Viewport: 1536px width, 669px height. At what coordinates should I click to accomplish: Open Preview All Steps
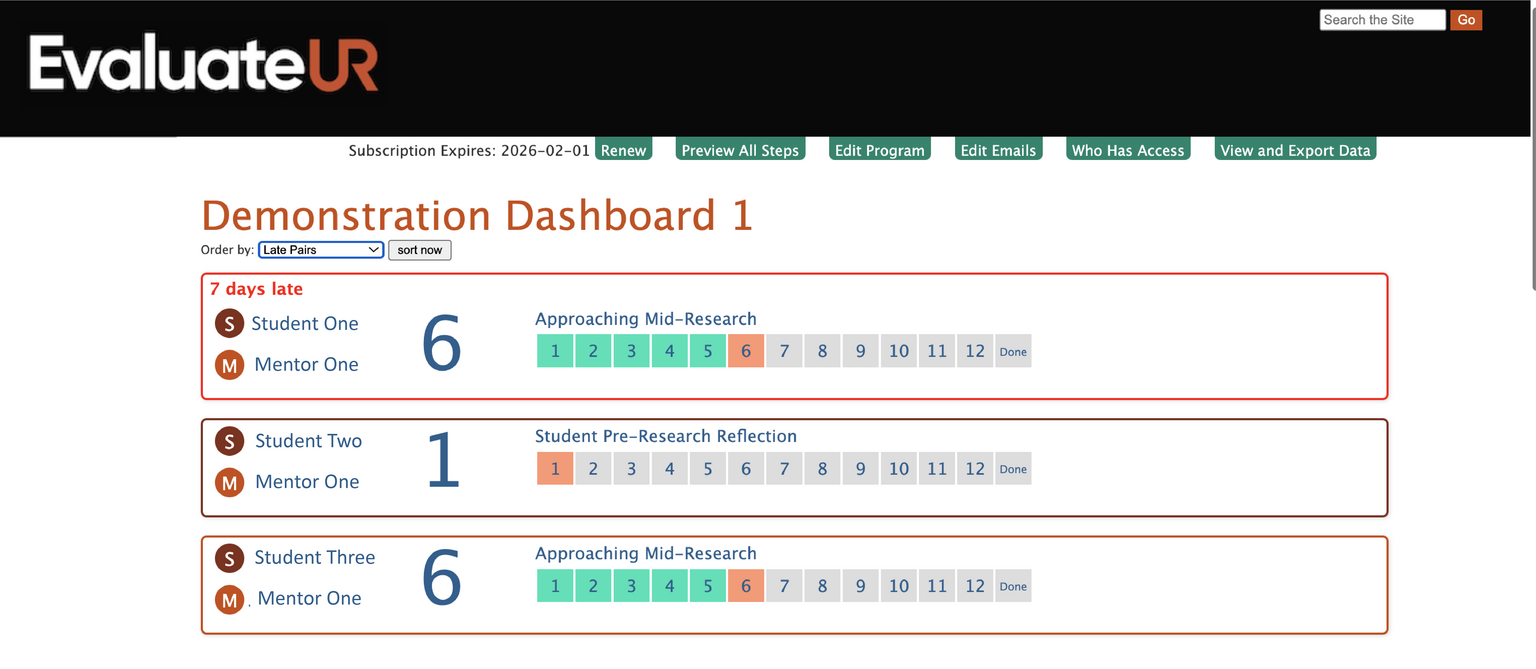[x=740, y=150]
